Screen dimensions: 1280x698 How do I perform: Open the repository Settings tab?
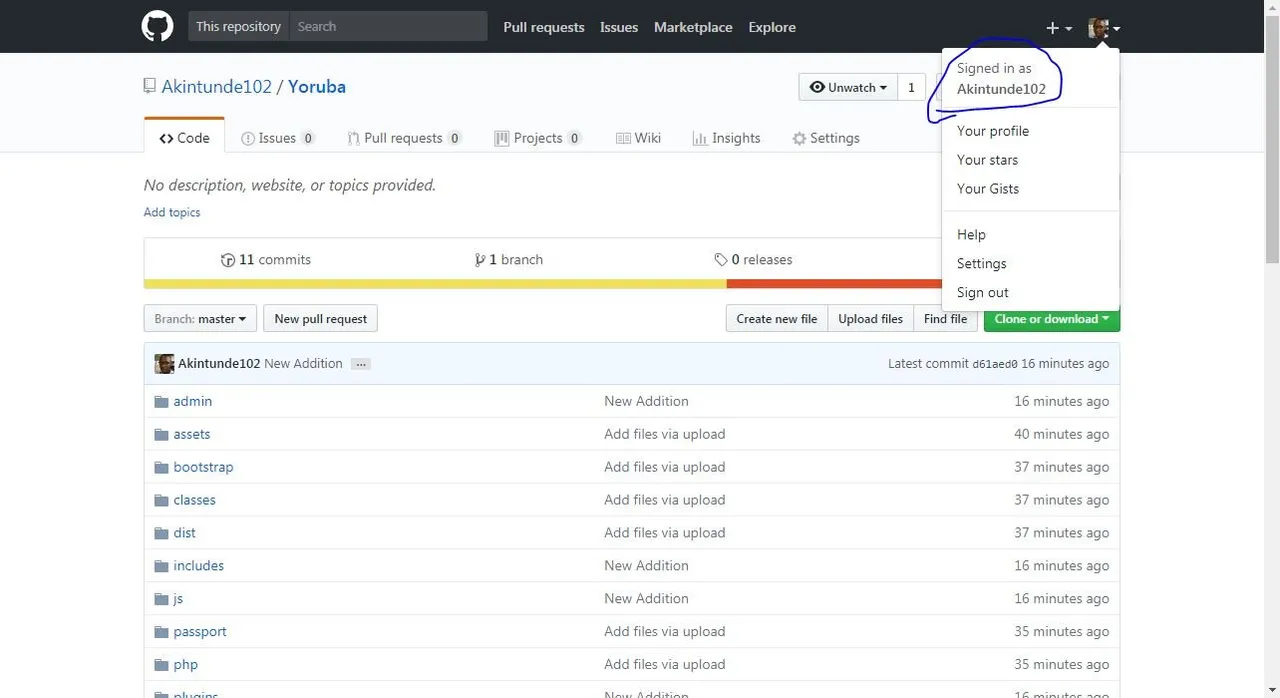(x=826, y=138)
